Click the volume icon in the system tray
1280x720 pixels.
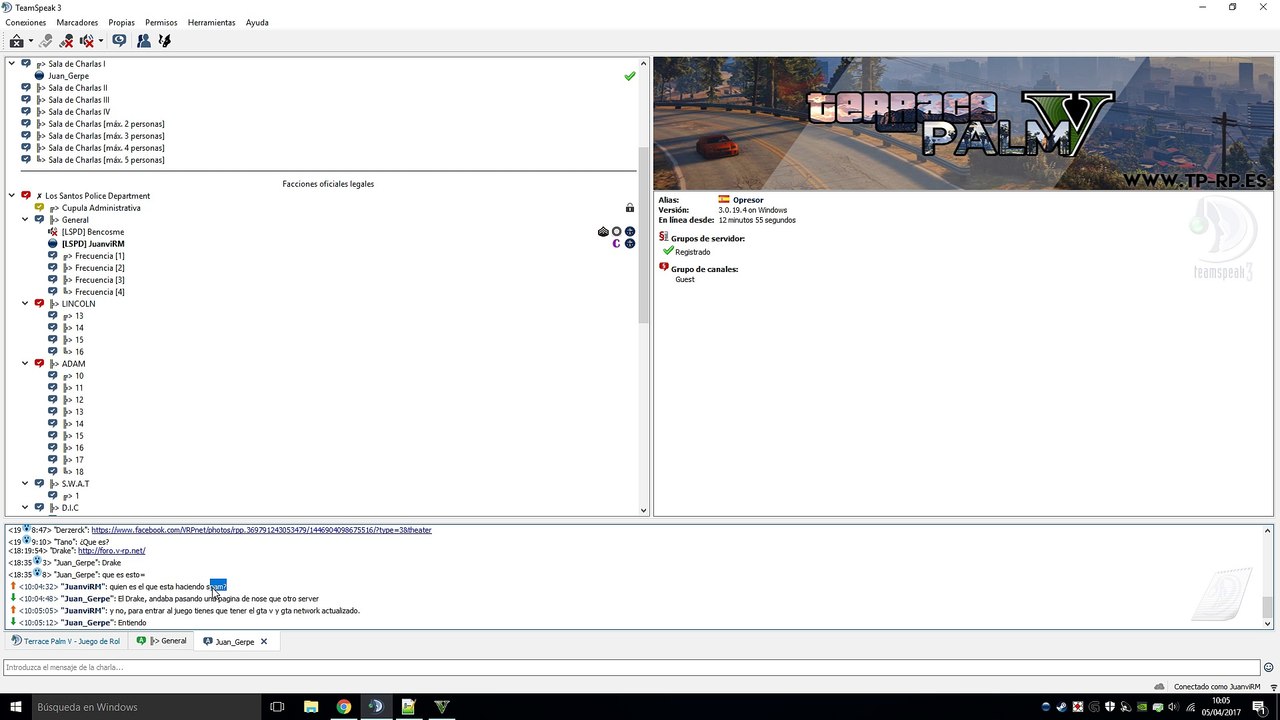pyautogui.click(x=1174, y=707)
